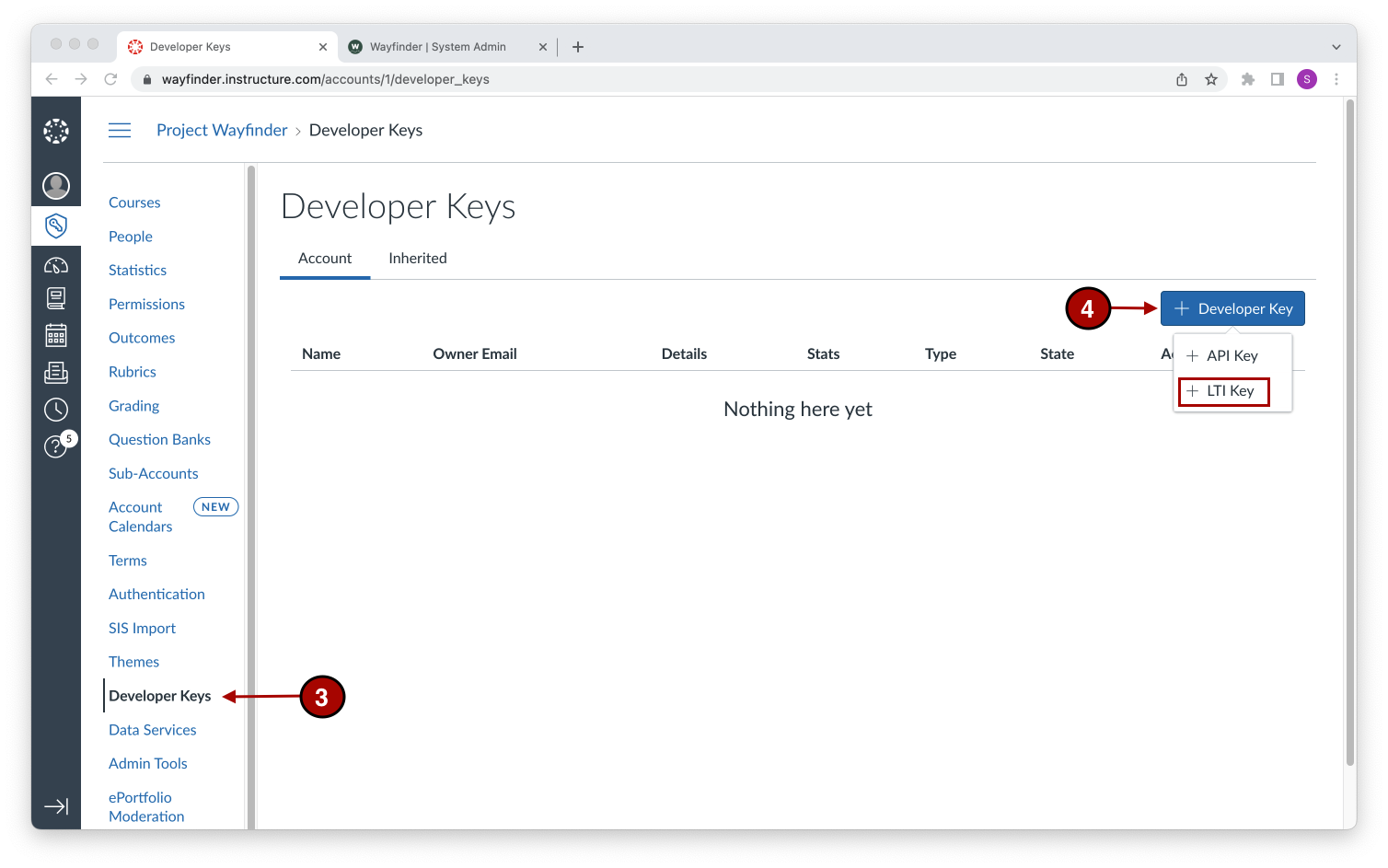This screenshot has width=1388, height=868.
Task: Click the page vertical scrollbar
Action: [x=1350, y=433]
